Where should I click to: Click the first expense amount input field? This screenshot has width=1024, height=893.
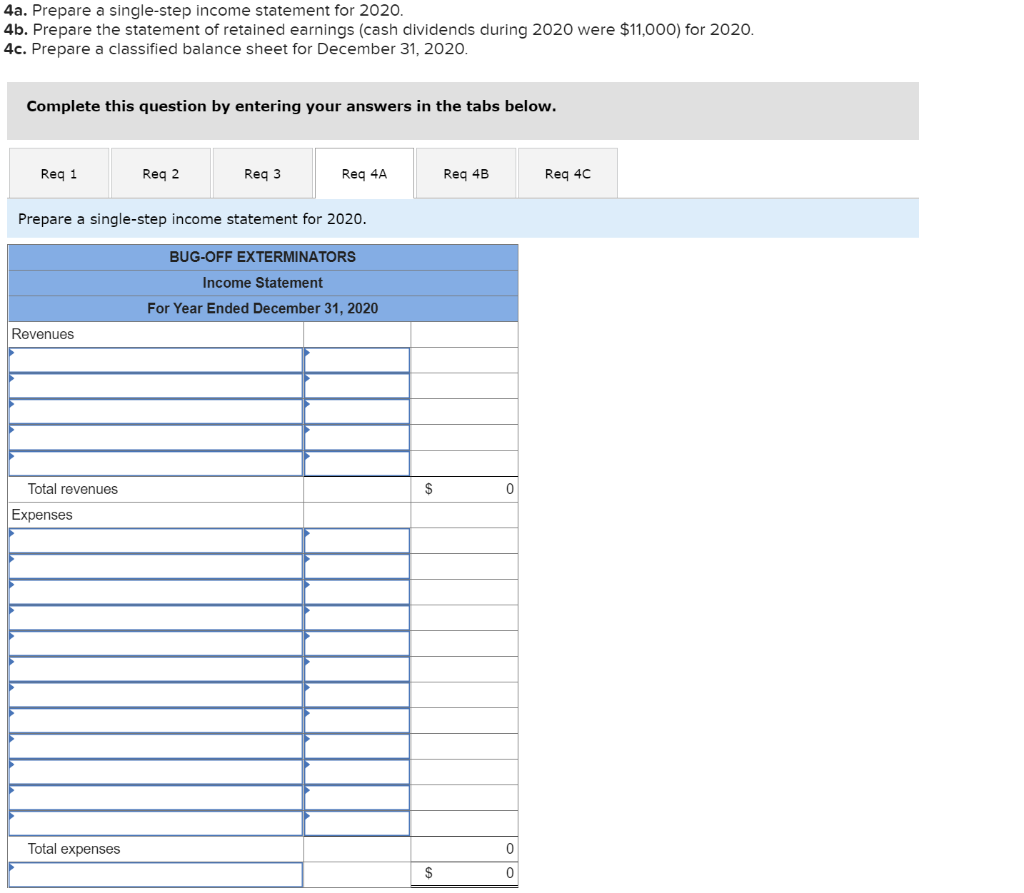click(357, 540)
